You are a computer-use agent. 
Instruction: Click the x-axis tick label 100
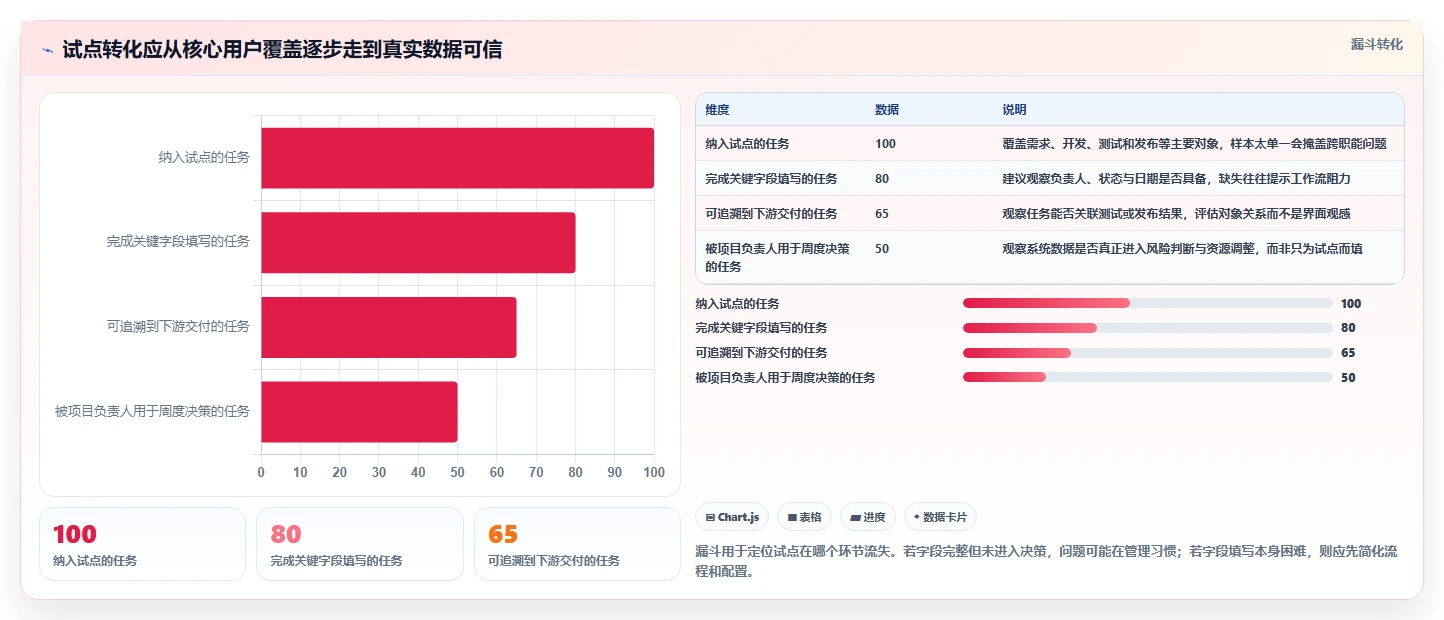654,472
